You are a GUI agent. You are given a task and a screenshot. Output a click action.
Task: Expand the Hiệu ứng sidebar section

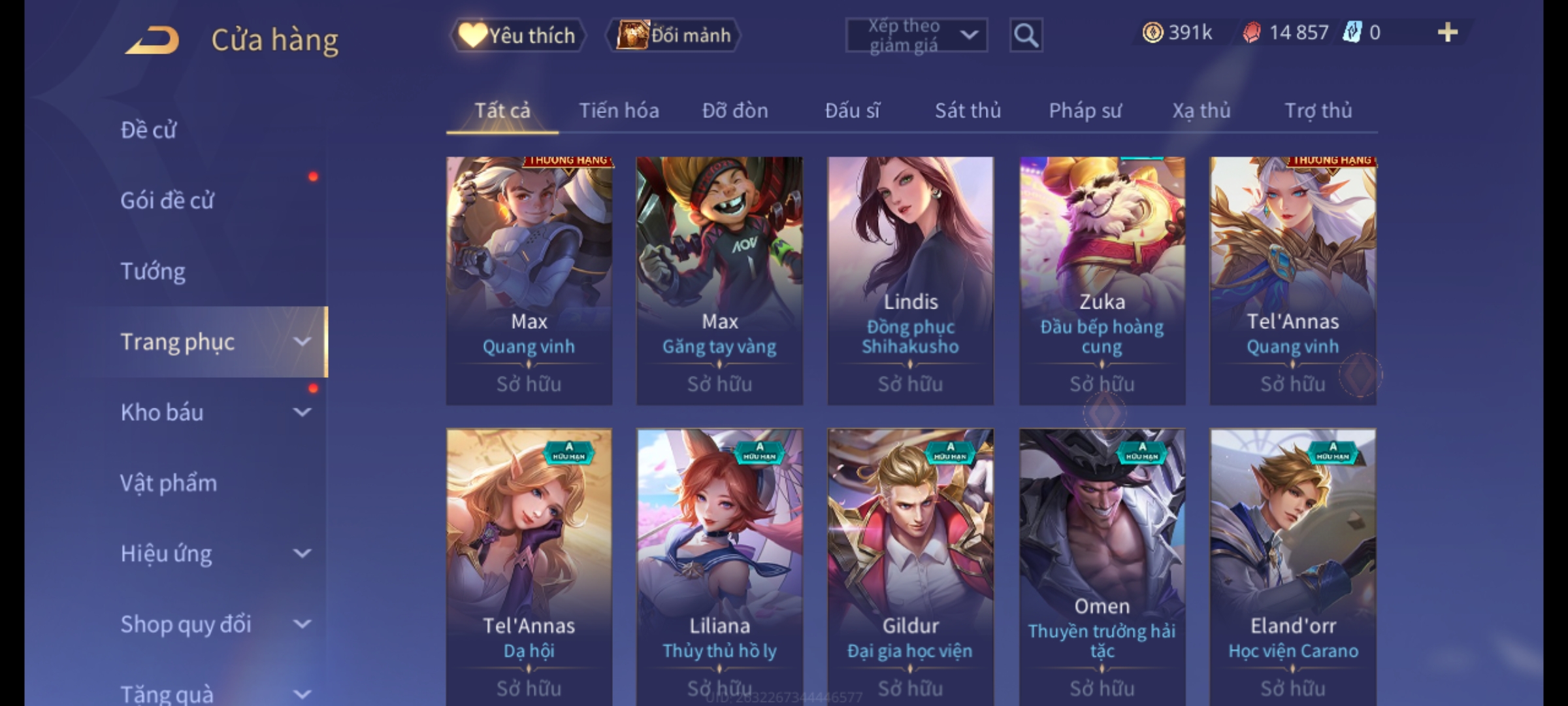pos(302,553)
